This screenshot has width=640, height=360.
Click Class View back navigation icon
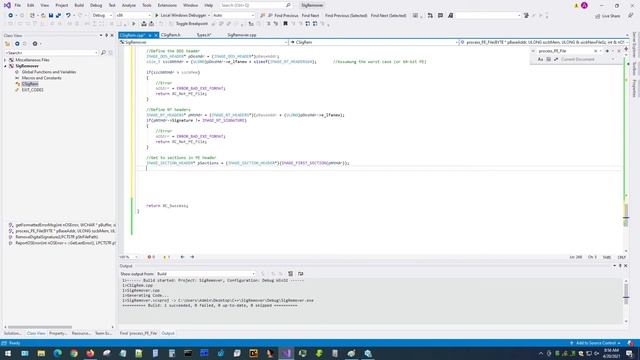[17, 44]
